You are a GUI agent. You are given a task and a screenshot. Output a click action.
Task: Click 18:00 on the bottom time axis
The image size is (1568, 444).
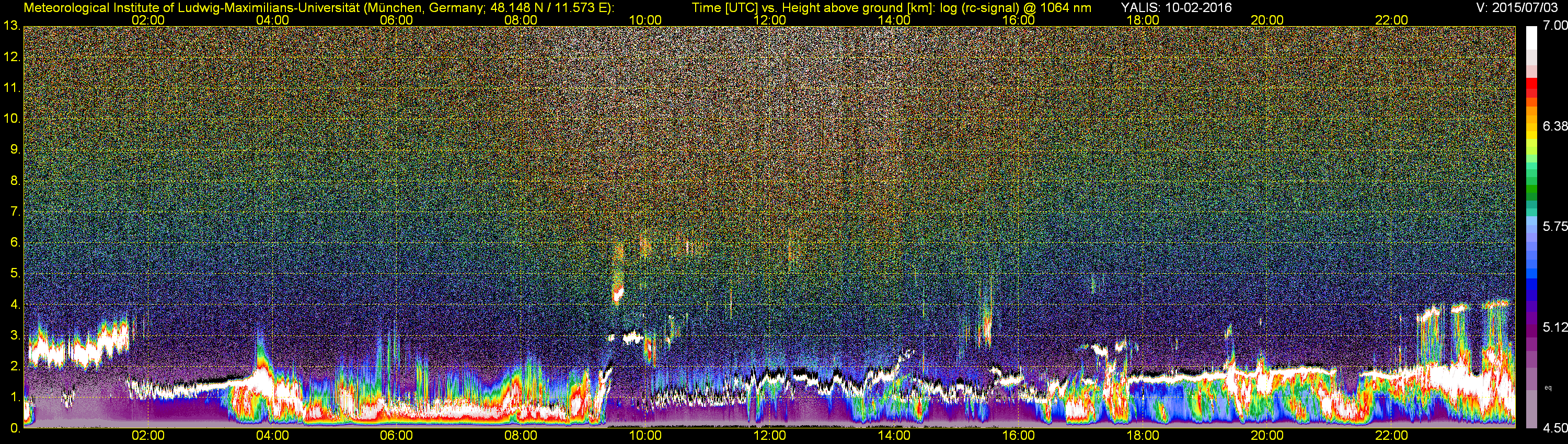point(1143,436)
